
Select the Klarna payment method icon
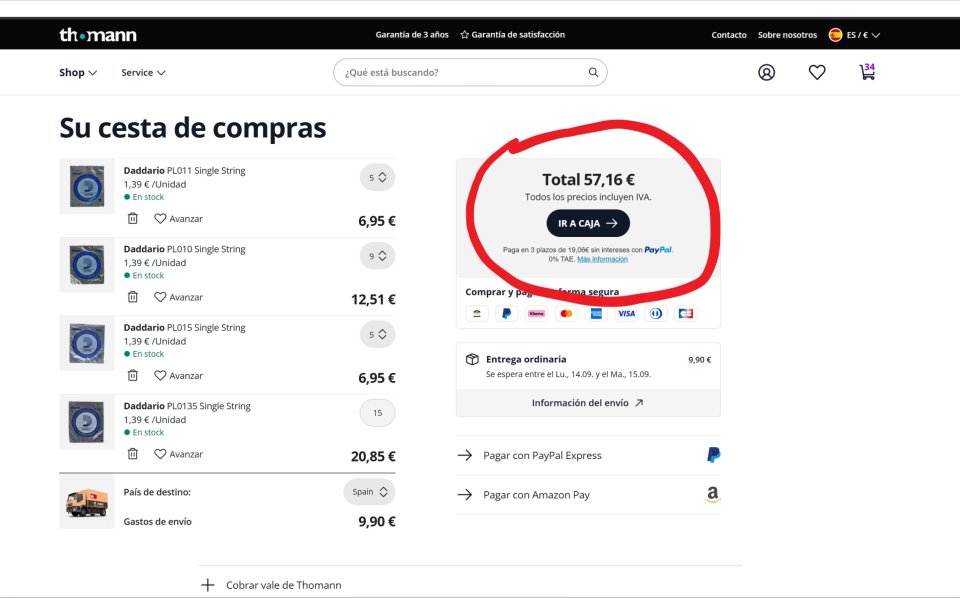coord(536,313)
